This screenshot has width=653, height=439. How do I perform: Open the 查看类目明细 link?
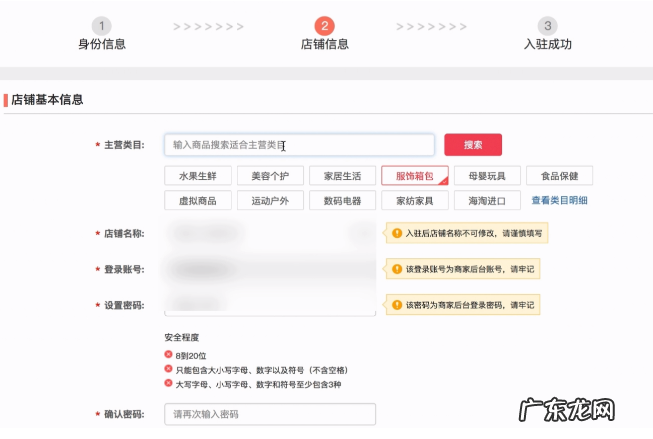[559, 200]
